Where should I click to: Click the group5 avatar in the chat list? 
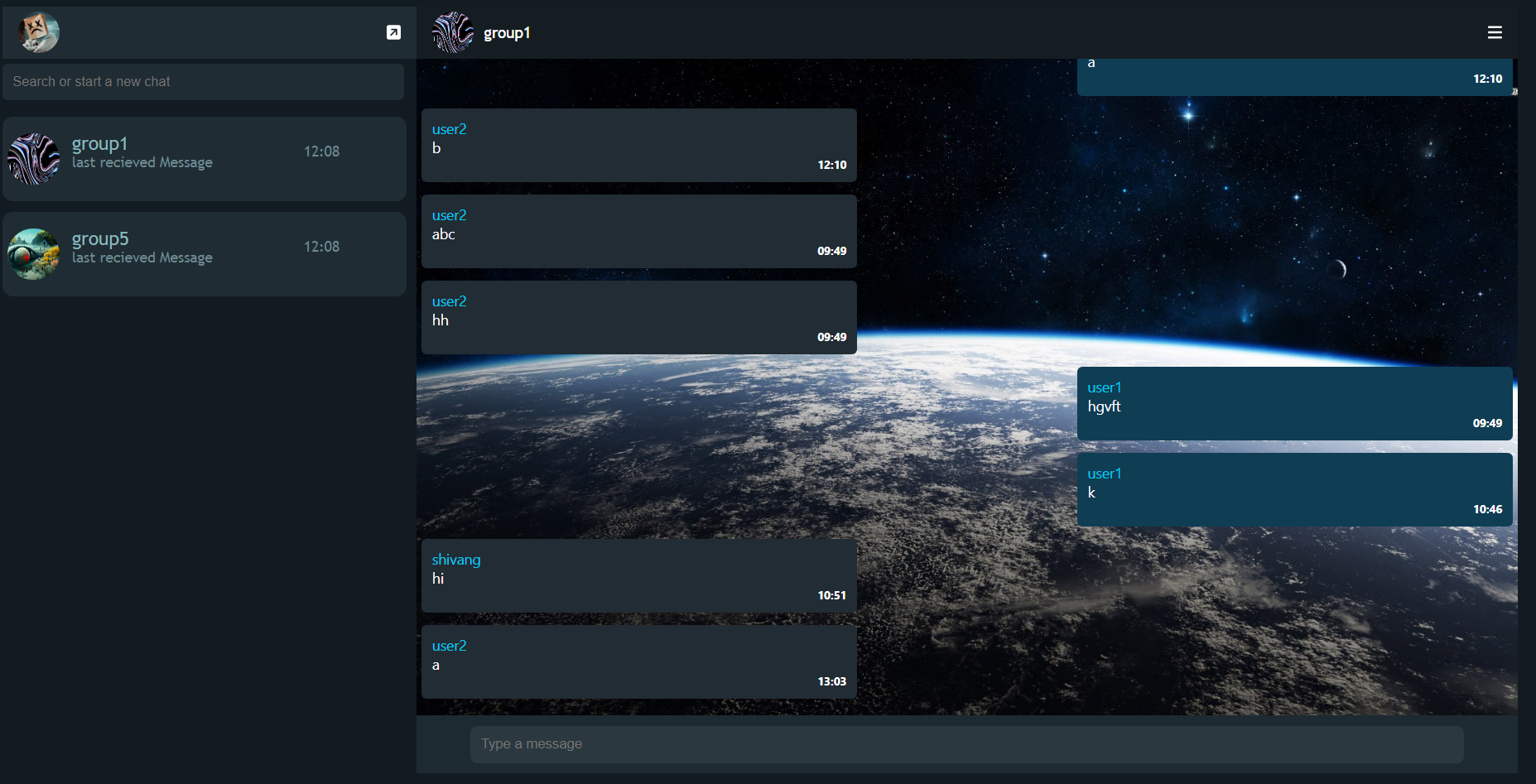click(x=34, y=254)
